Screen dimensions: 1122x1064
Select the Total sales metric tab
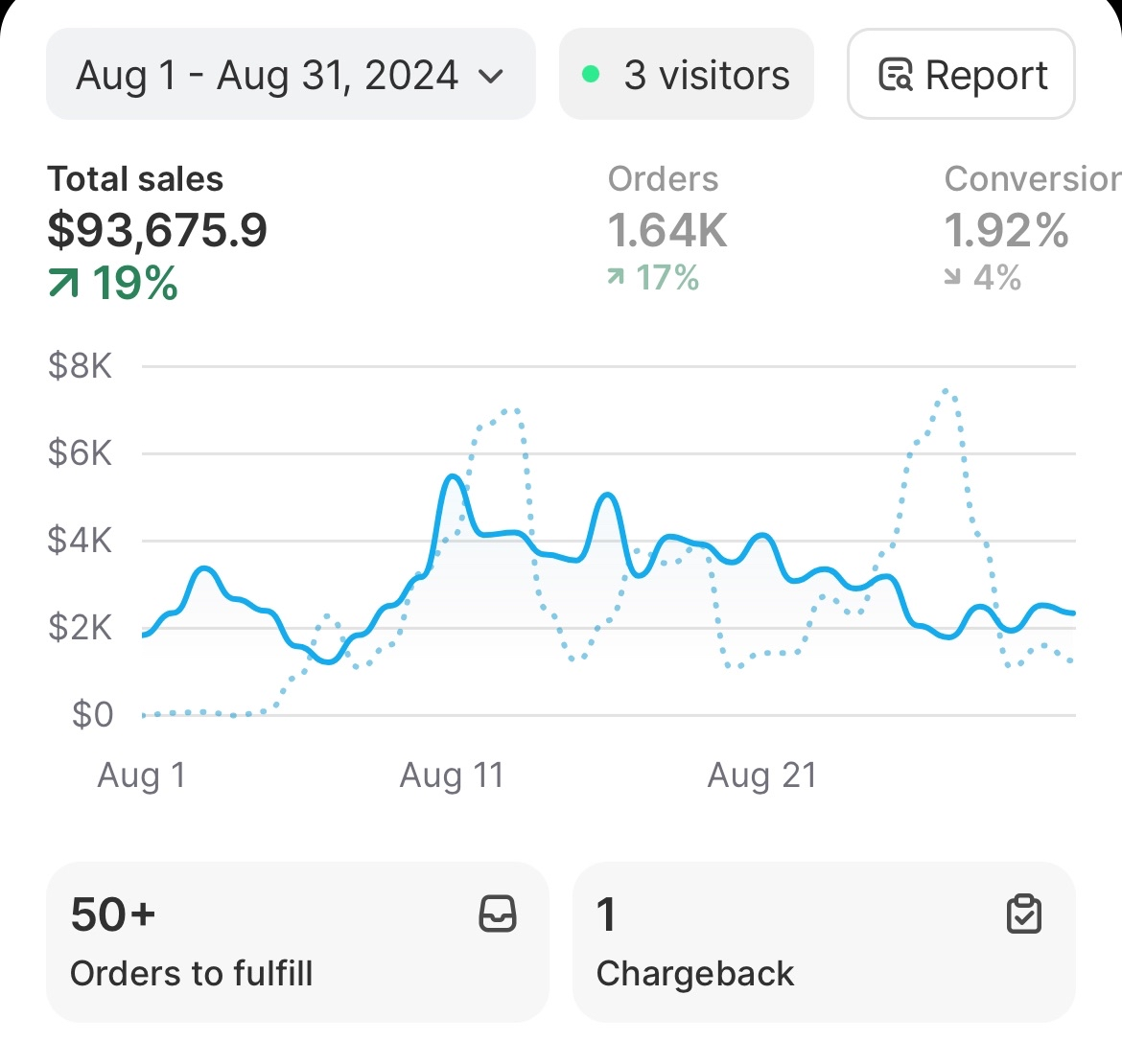click(135, 179)
